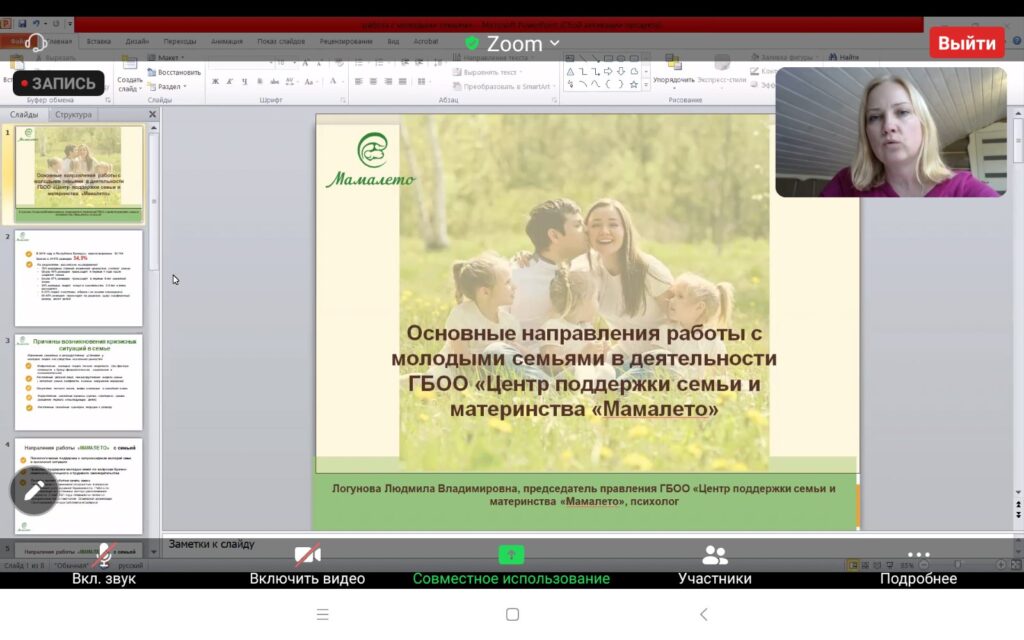Close the slides thumbnail pane
Viewport: 1024px width, 640px height.
152,114
